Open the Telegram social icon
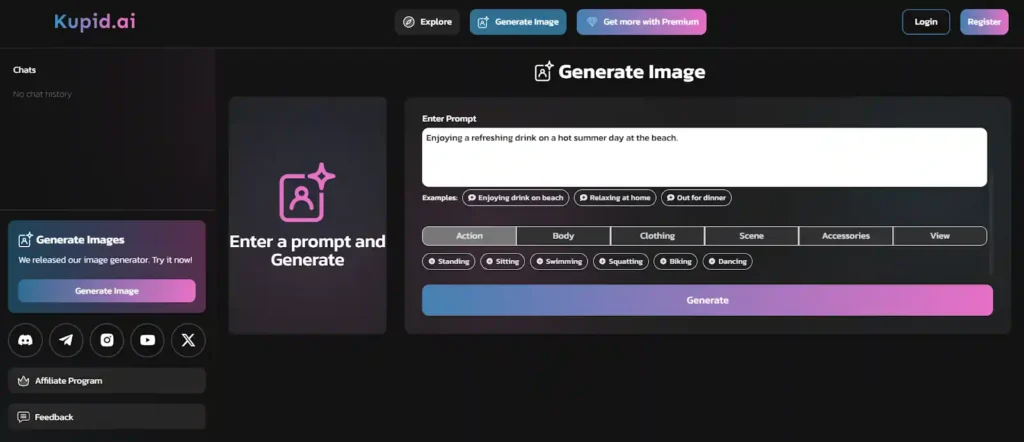 coord(66,340)
